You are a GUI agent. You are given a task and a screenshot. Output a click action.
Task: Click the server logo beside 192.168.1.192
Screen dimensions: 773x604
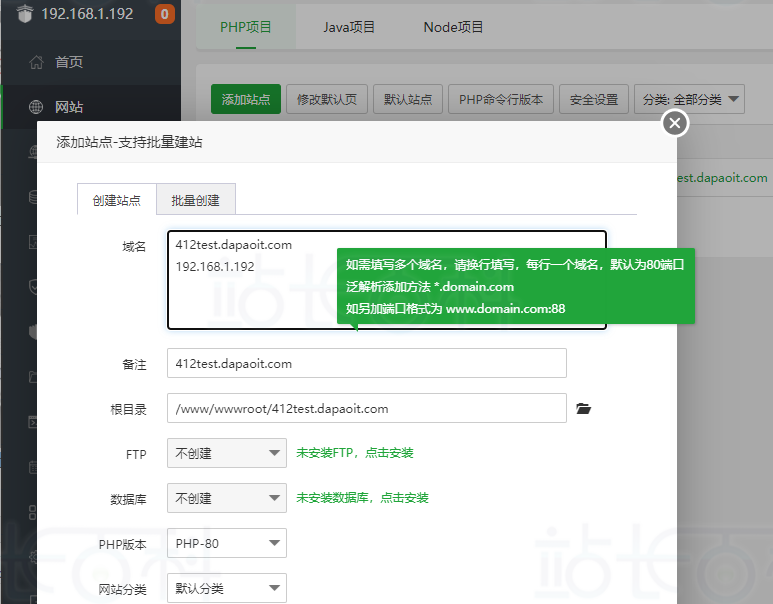(x=24, y=14)
